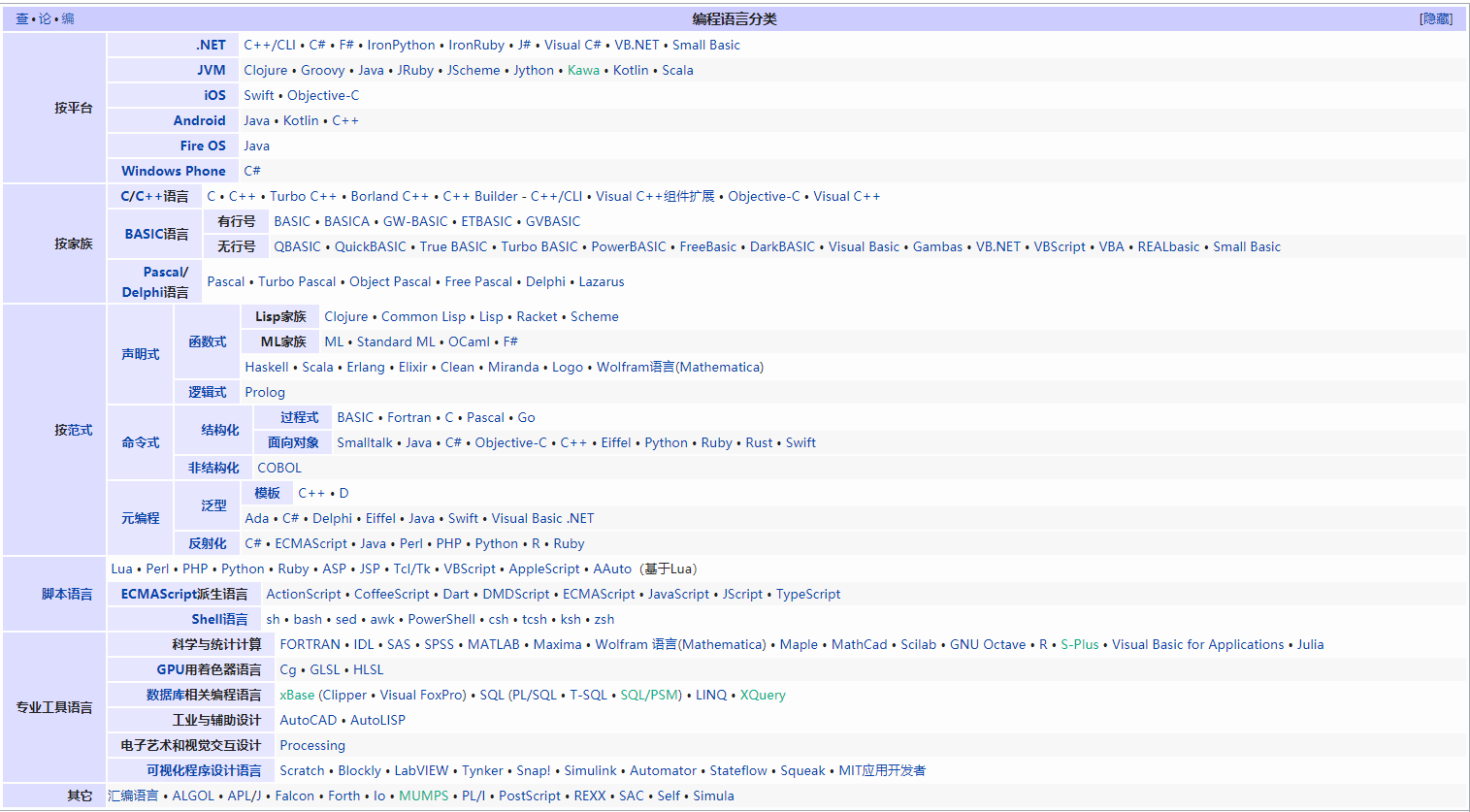The height and width of the screenshot is (812, 1470).
Task: Open the Racket link
Action: [537, 316]
